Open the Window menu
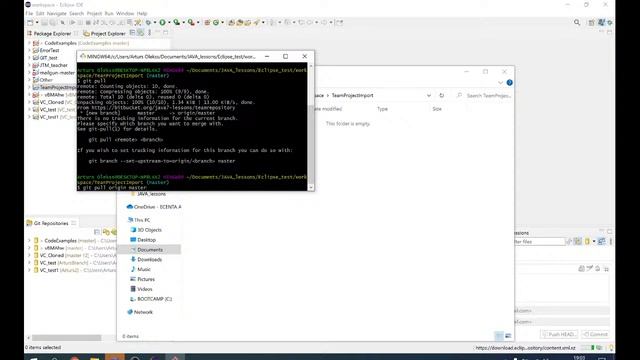This screenshot has width=640, height=360. (125, 13)
